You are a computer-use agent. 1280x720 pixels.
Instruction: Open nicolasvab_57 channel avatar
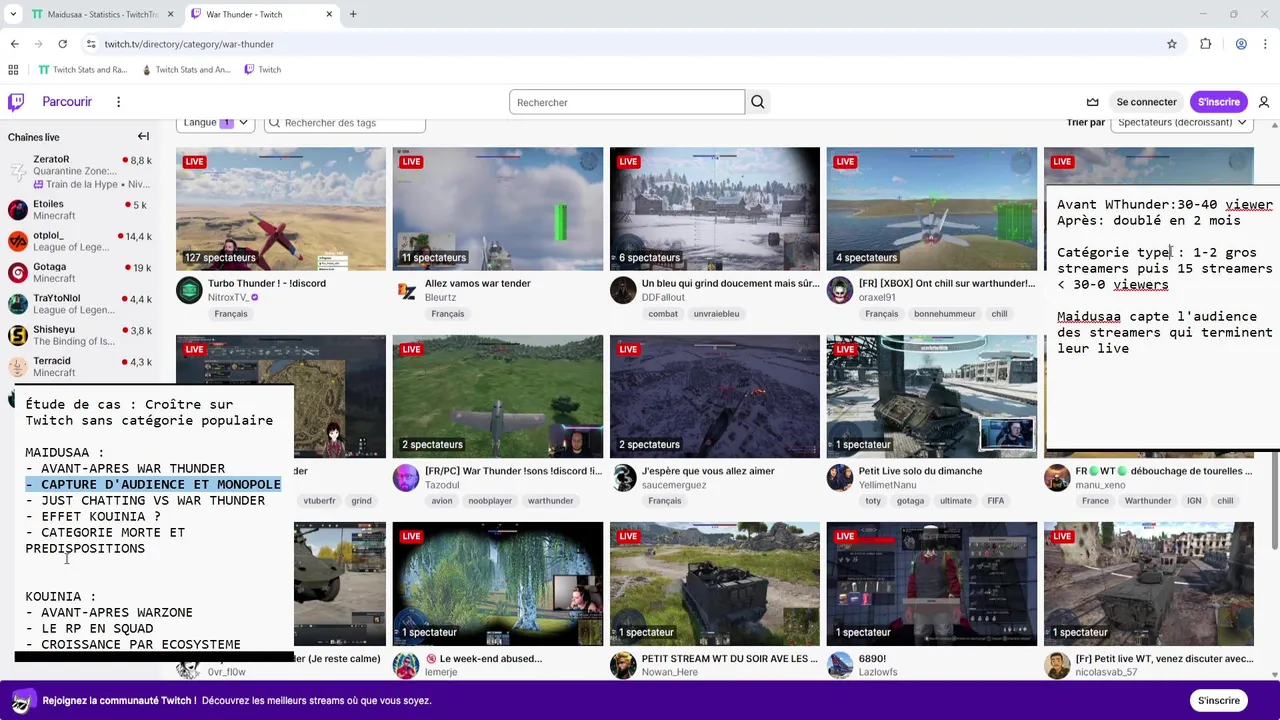[1057, 665]
